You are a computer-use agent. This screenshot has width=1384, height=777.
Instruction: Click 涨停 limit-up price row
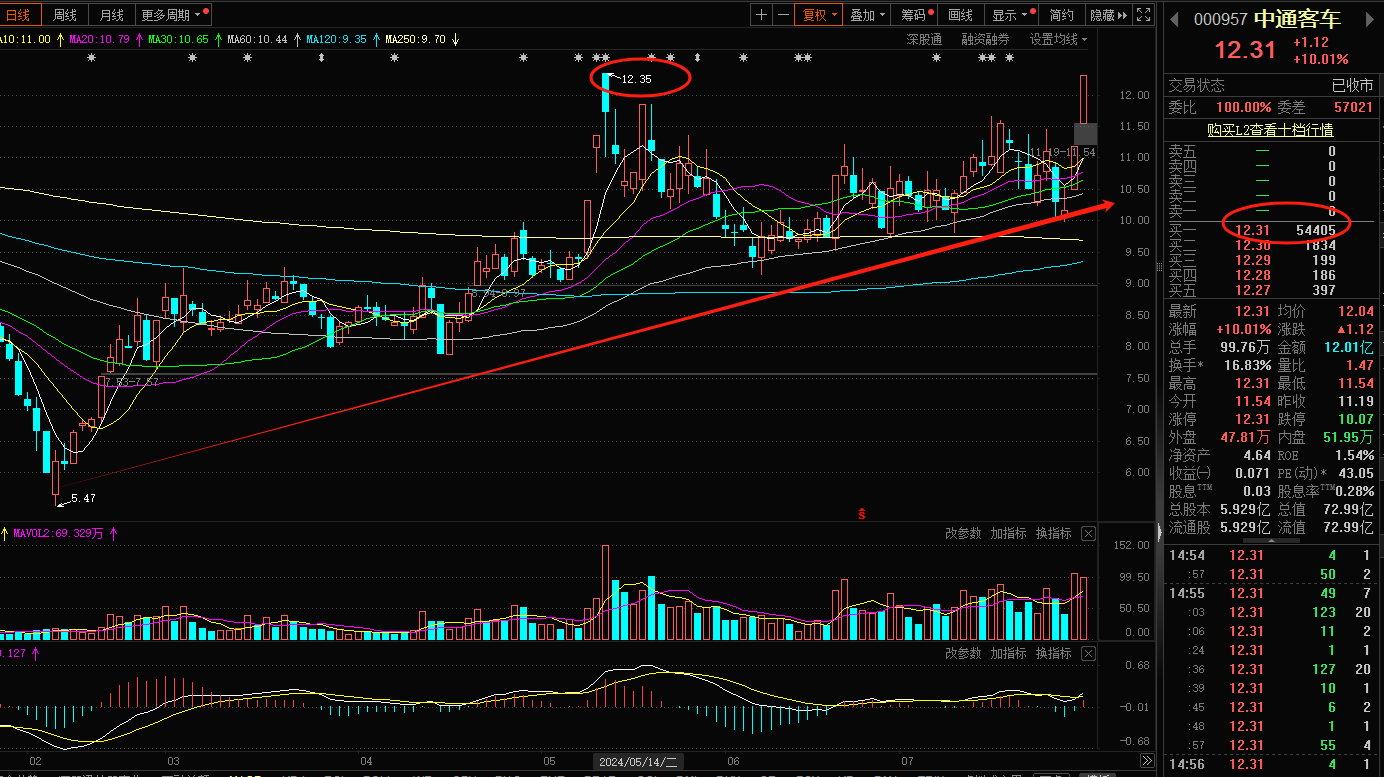tap(1220, 419)
